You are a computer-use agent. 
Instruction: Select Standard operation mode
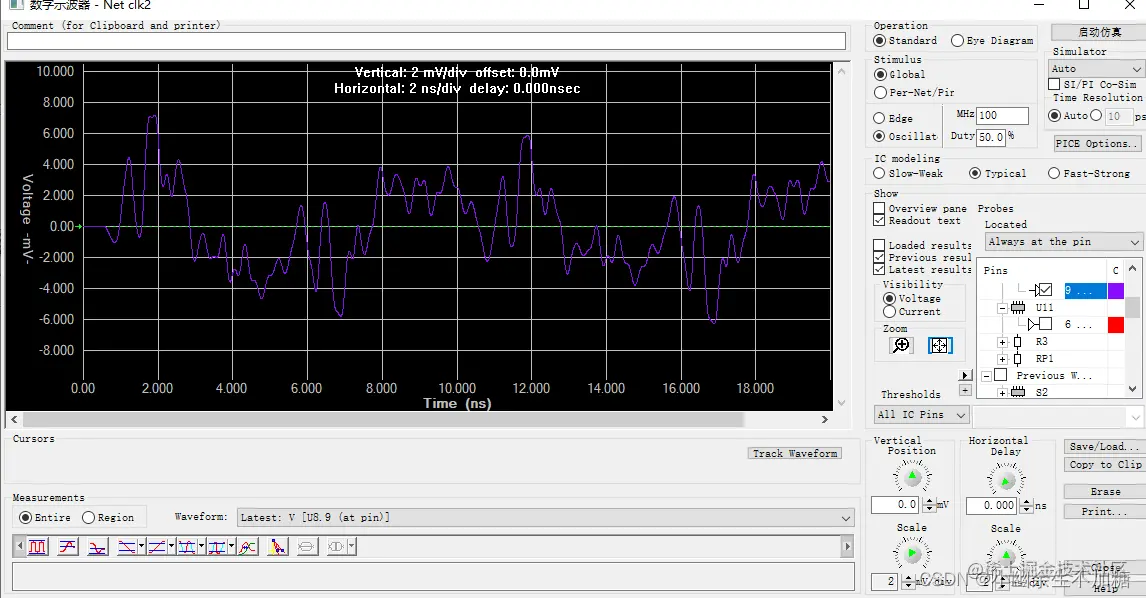click(879, 40)
